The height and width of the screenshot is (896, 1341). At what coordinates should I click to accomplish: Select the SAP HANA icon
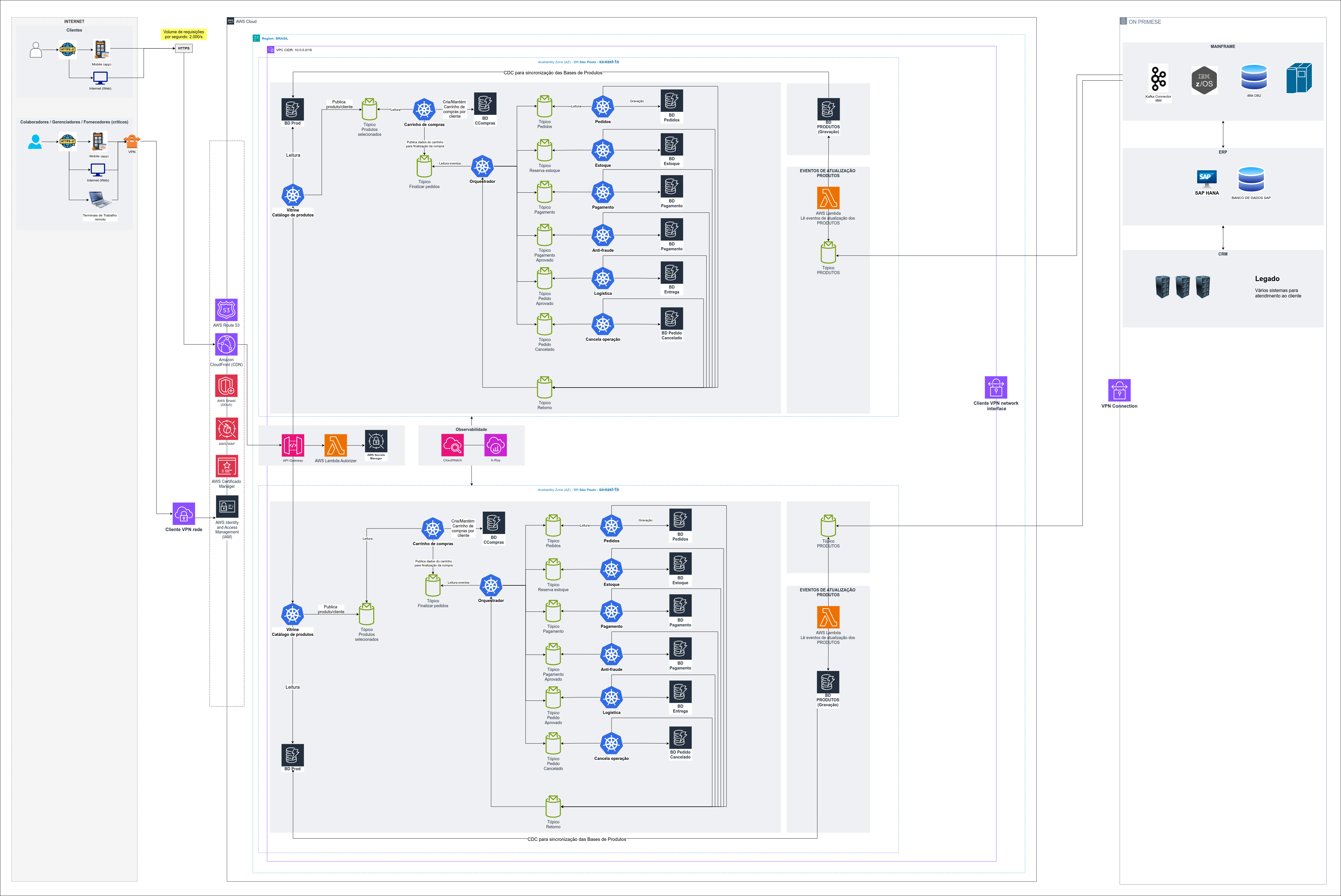click(x=1207, y=178)
